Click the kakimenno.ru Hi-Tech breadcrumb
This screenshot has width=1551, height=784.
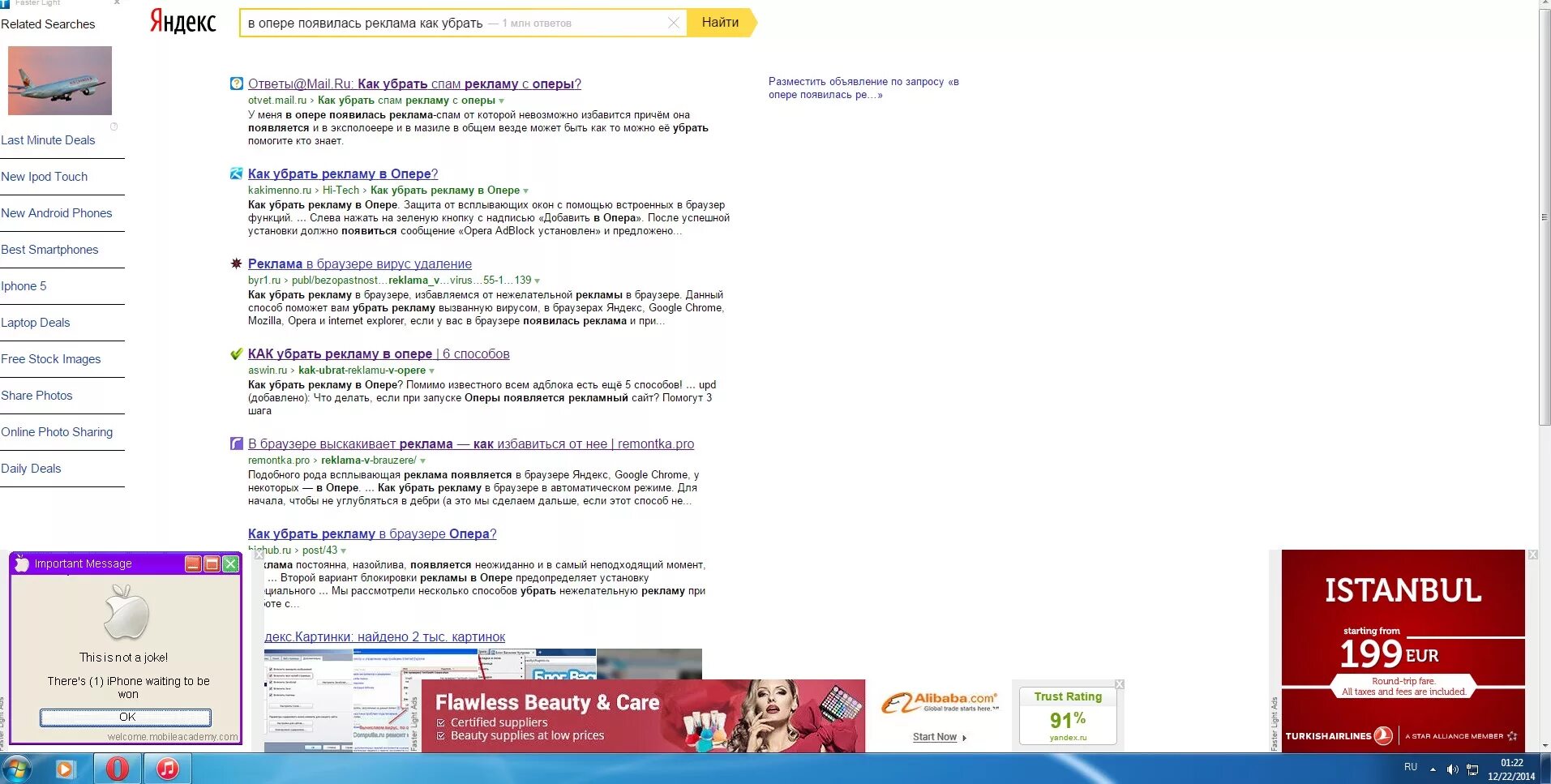[341, 191]
